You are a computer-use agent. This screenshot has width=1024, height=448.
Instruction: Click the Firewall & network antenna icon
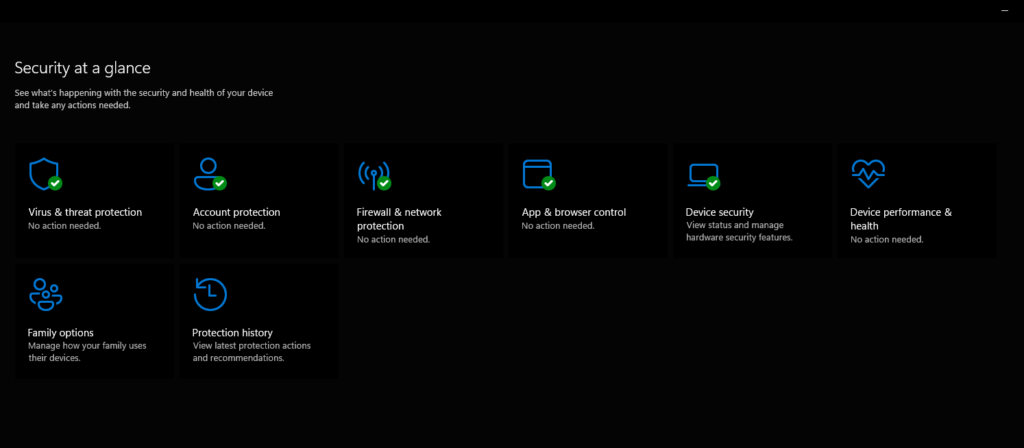(372, 174)
